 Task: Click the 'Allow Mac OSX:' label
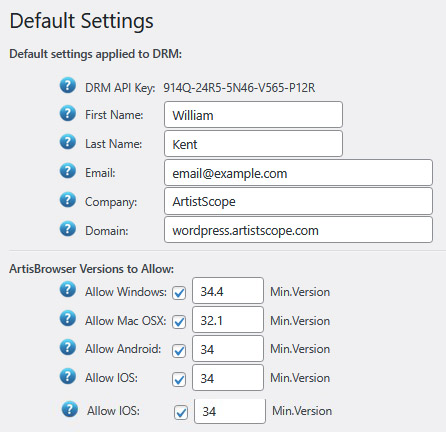point(126,321)
